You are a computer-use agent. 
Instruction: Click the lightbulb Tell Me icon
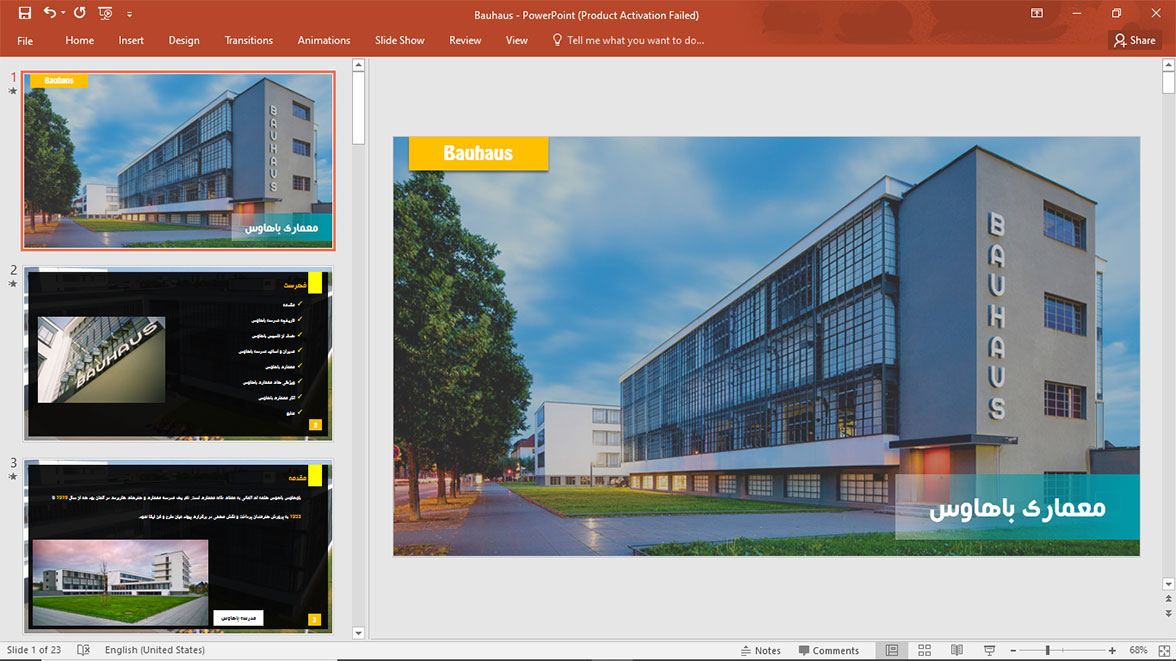(556, 40)
